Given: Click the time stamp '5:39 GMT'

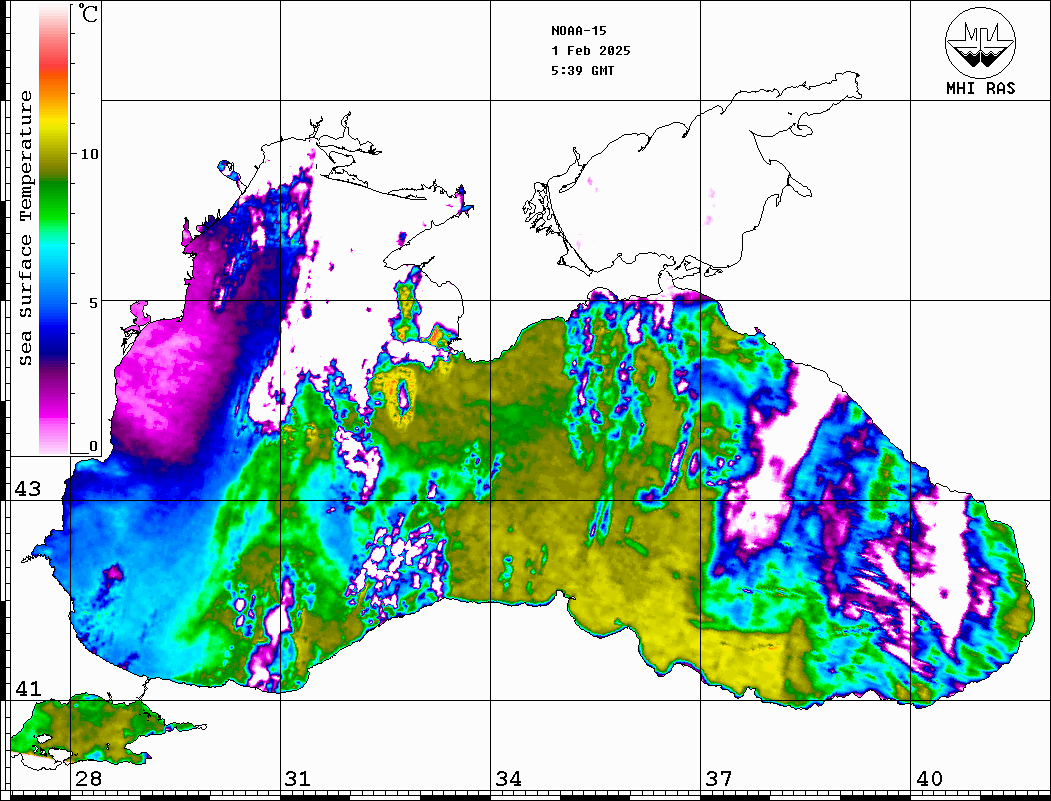Looking at the screenshot, I should click(582, 70).
